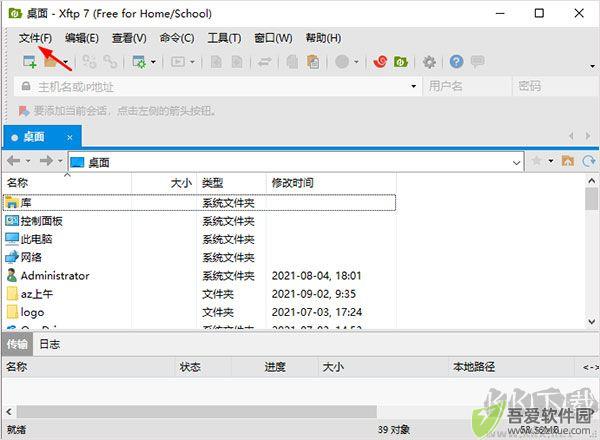The width and height of the screenshot is (600, 440).
Task: Select the 控制面板 row
Action: [x=199, y=221]
